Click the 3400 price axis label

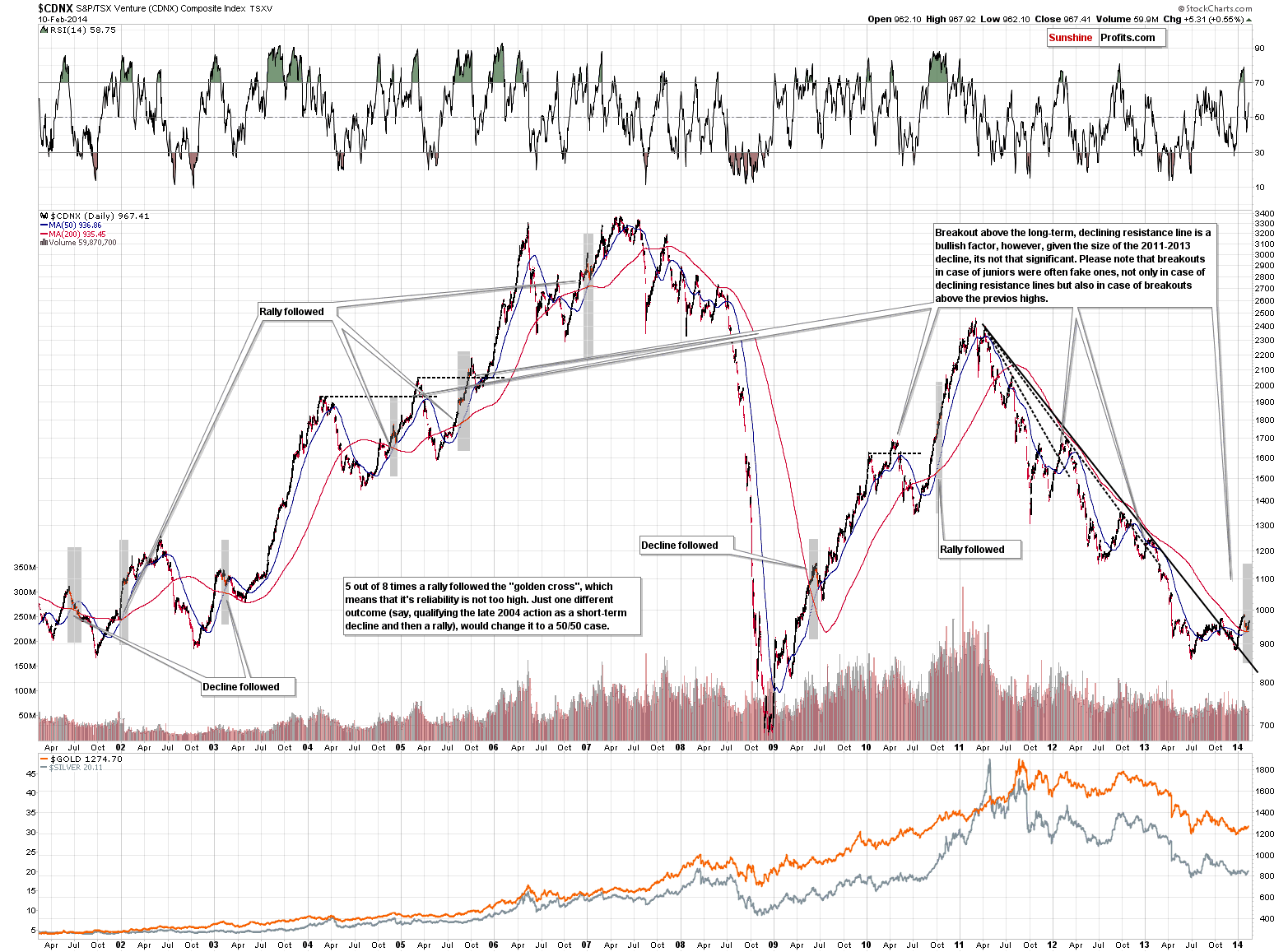1264,214
